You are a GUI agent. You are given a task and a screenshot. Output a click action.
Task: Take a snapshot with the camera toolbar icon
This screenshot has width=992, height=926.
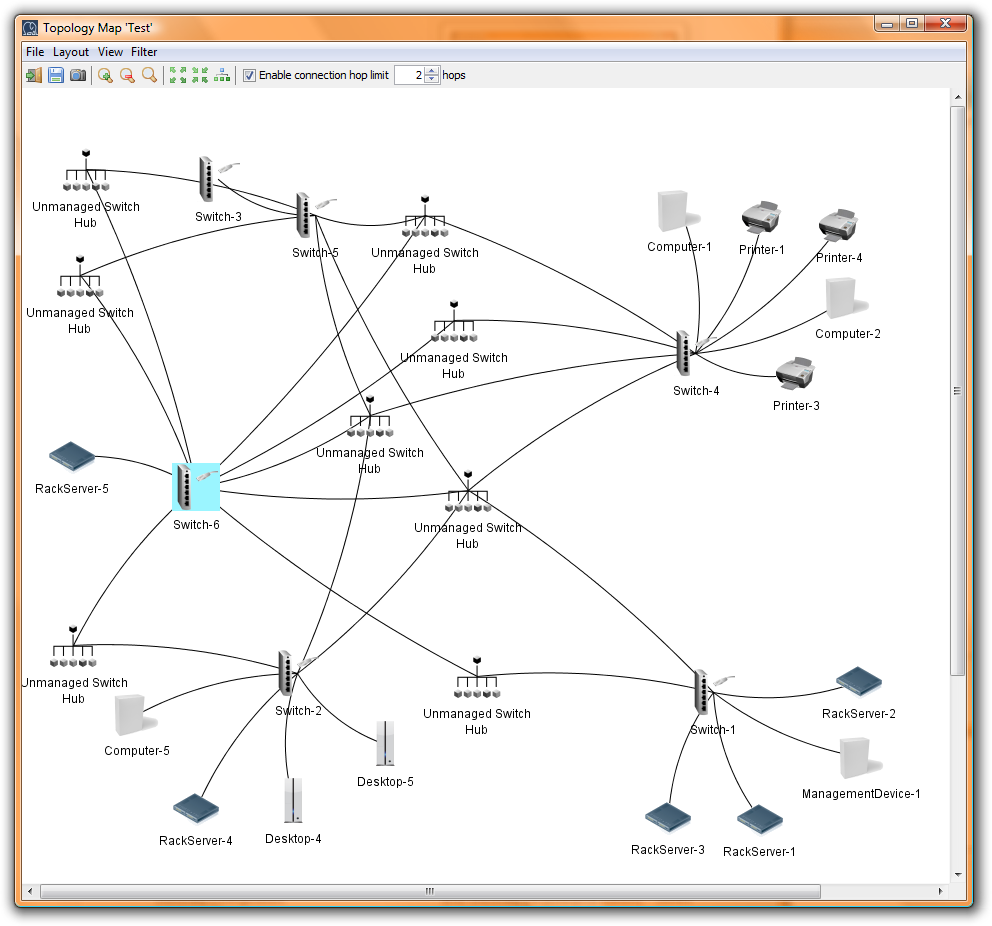tap(78, 75)
